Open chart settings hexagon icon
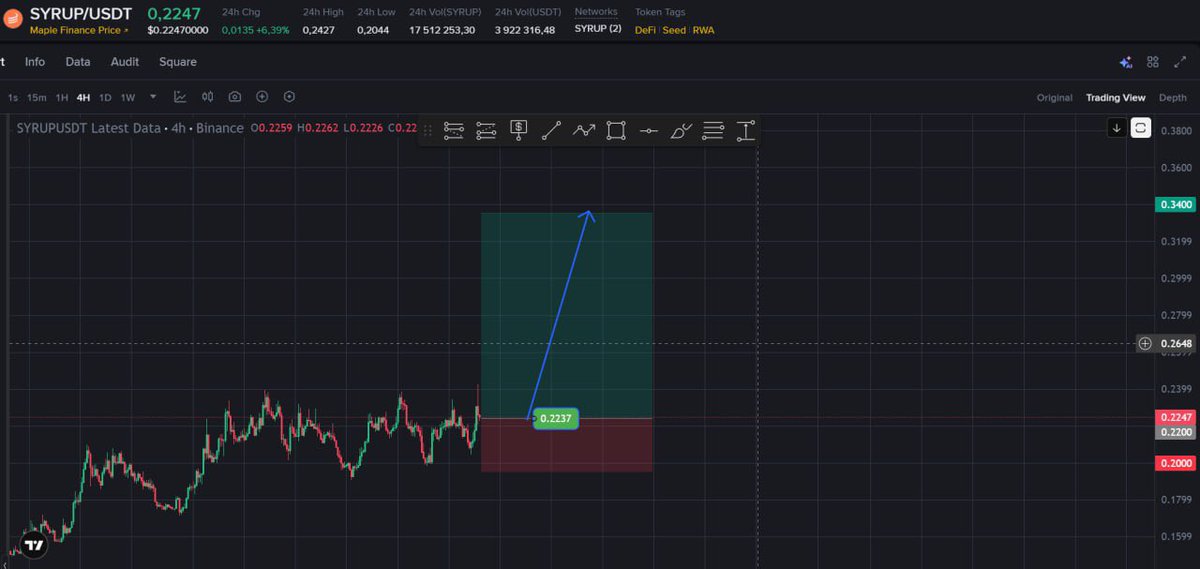The width and height of the screenshot is (1200, 569). [x=289, y=97]
